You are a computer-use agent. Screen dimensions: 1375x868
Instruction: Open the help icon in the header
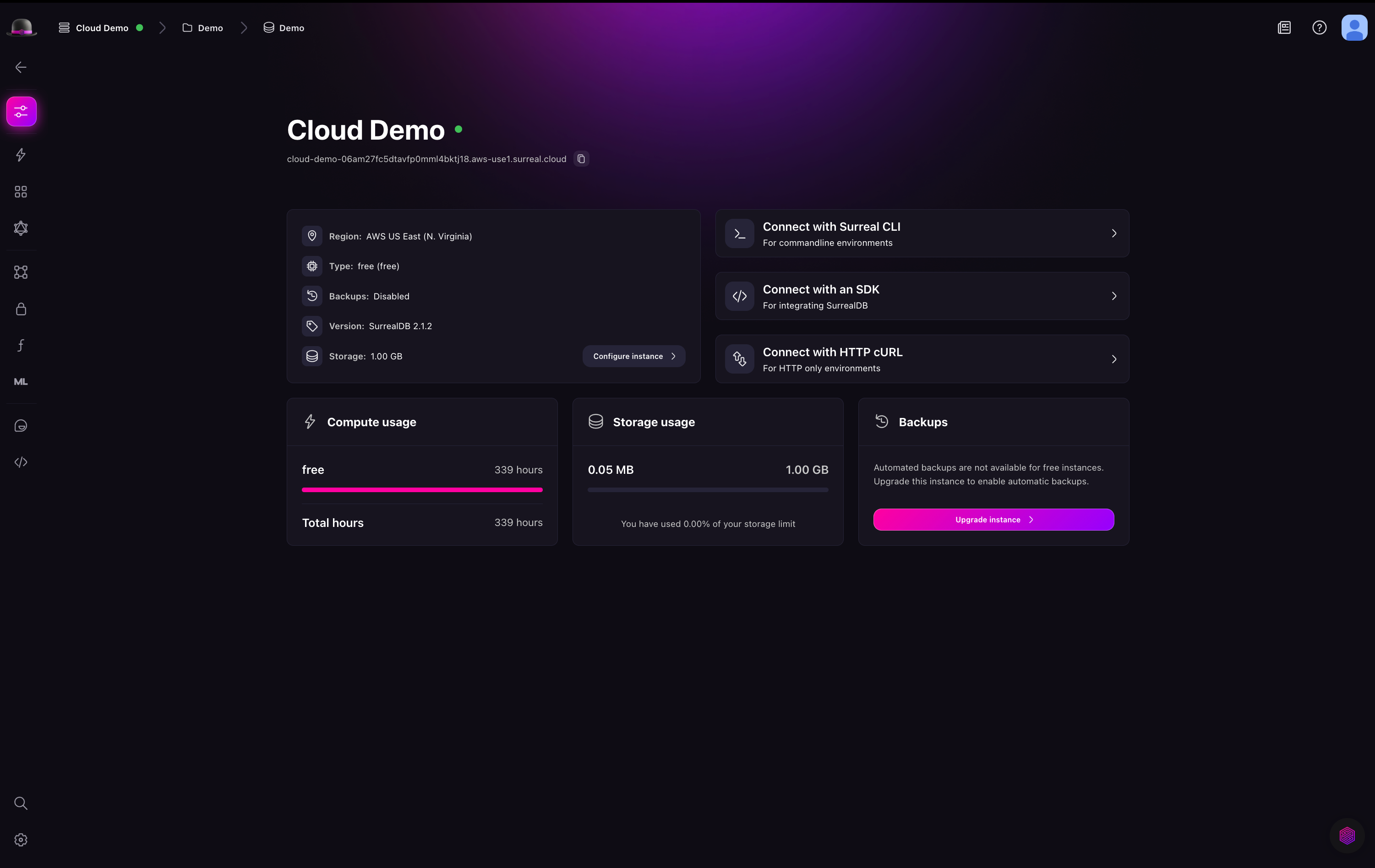click(1320, 27)
